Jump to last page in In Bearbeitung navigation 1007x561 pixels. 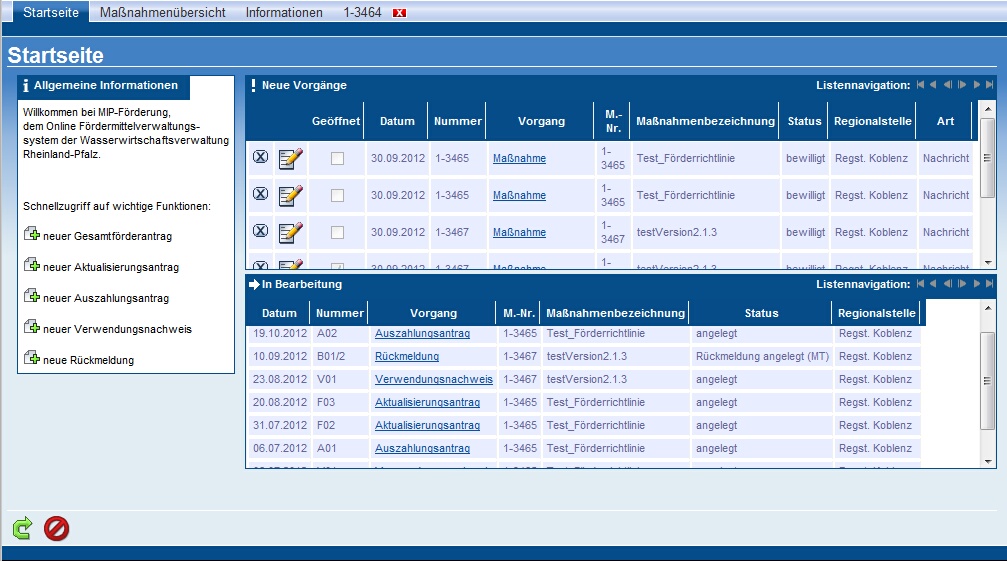pyautogui.click(x=989, y=284)
